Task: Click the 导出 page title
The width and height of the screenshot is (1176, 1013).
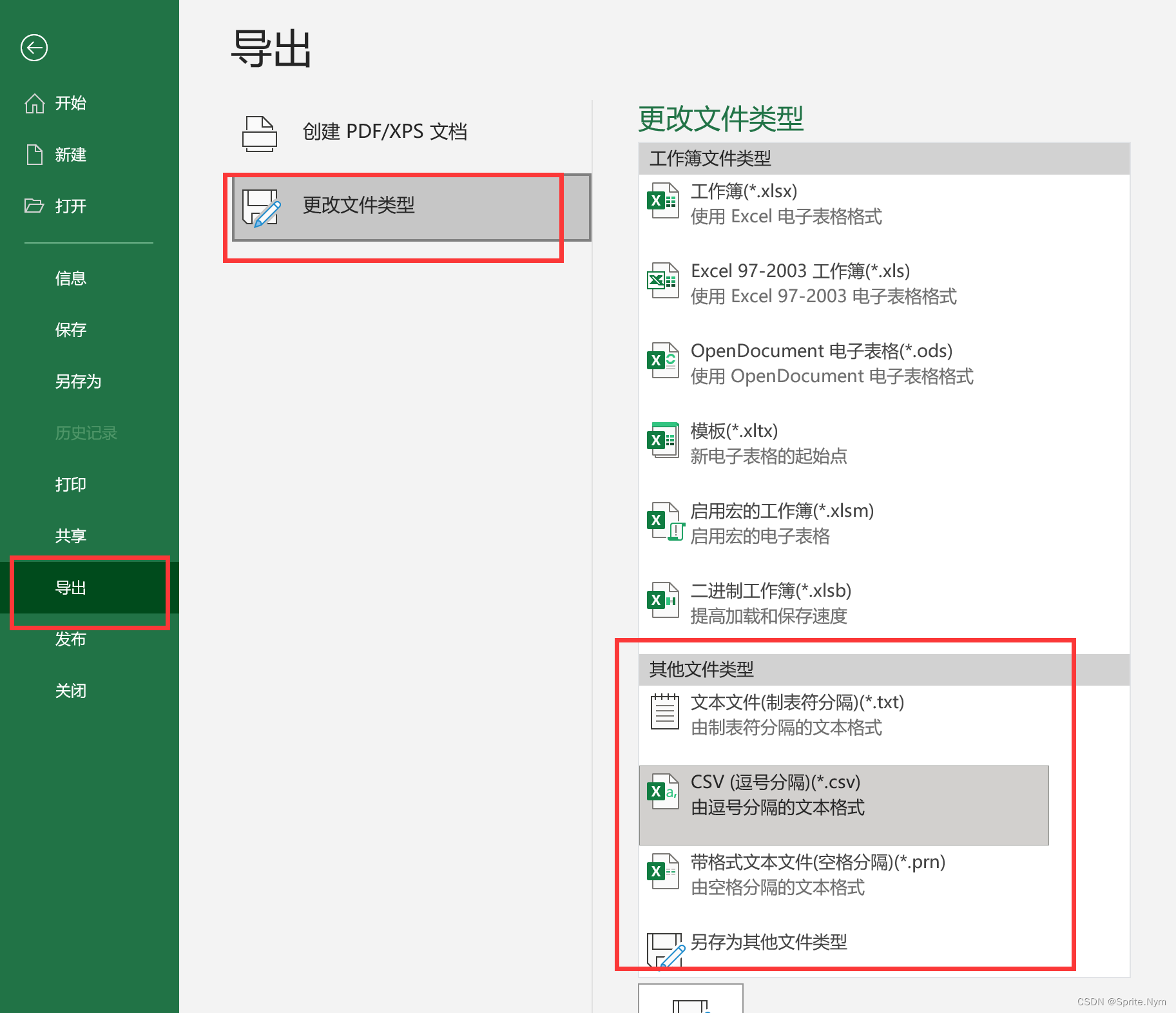Action: click(x=271, y=49)
